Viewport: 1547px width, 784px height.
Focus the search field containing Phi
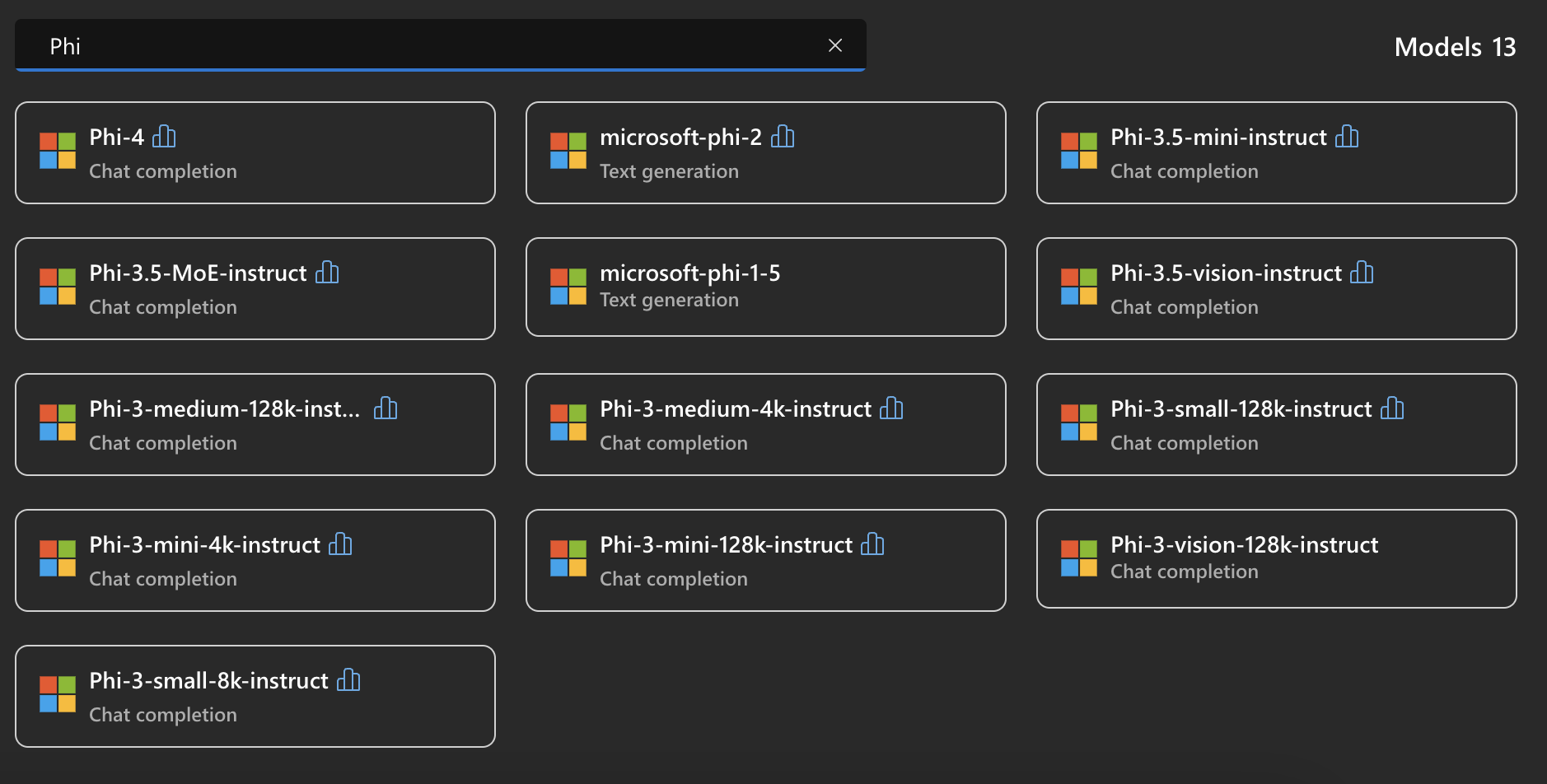click(441, 45)
